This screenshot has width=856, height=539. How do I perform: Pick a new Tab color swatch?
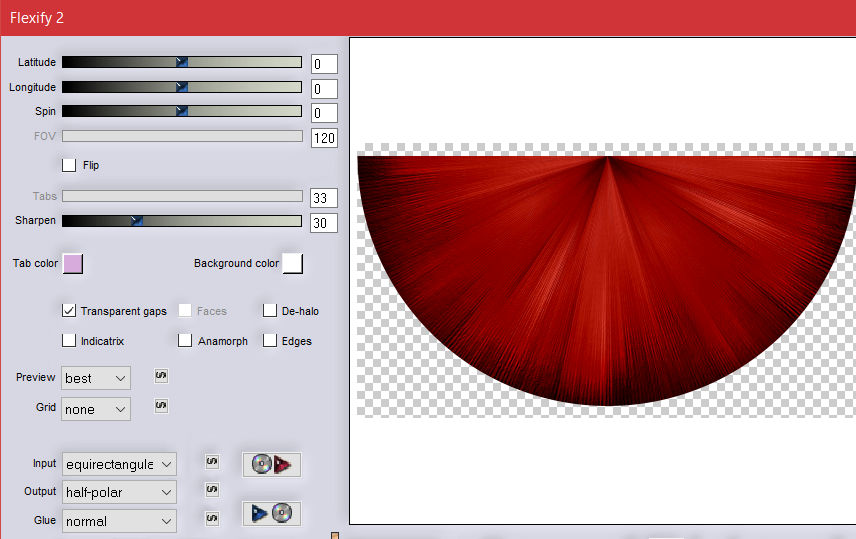coord(73,264)
